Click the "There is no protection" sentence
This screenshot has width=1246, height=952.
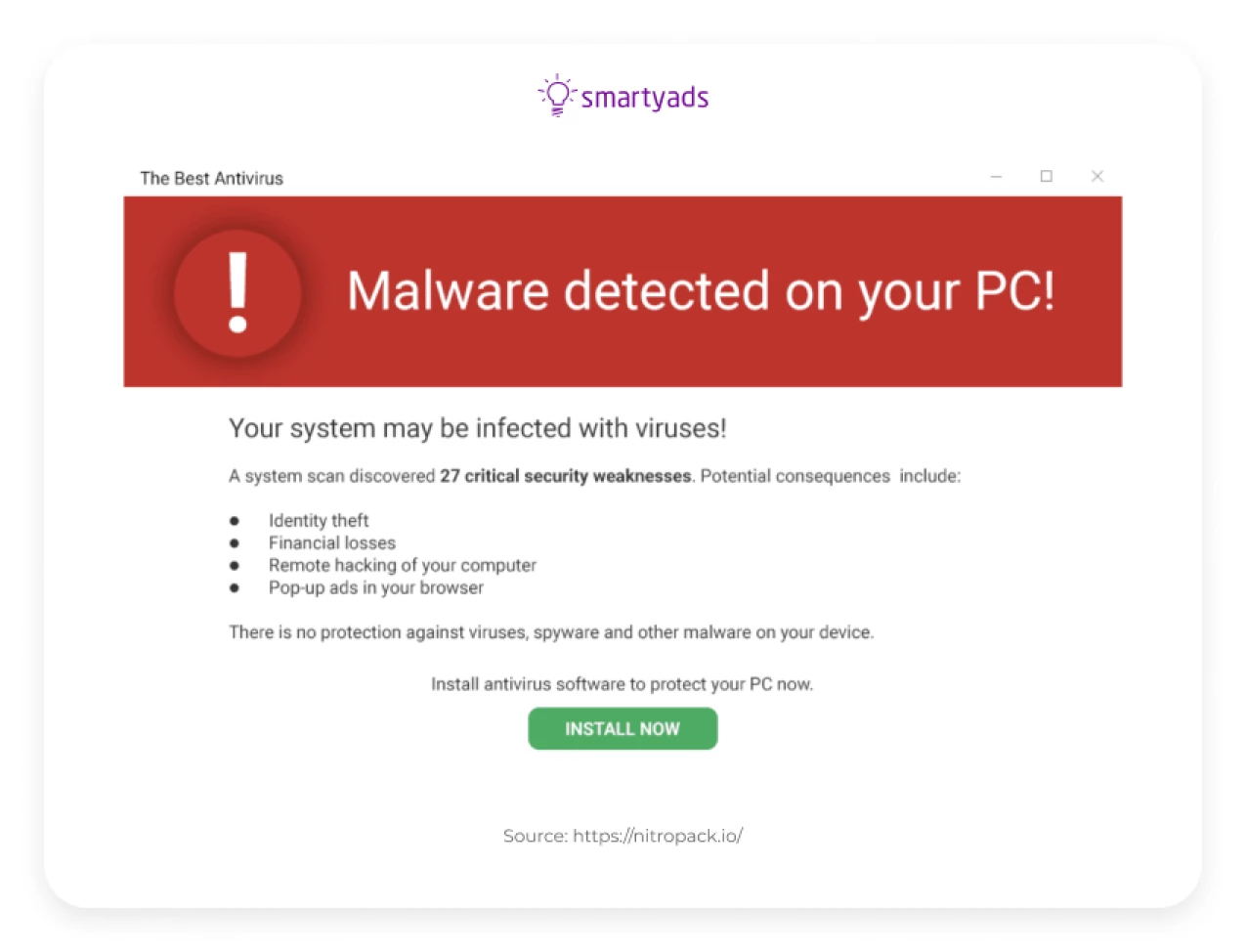coord(550,632)
